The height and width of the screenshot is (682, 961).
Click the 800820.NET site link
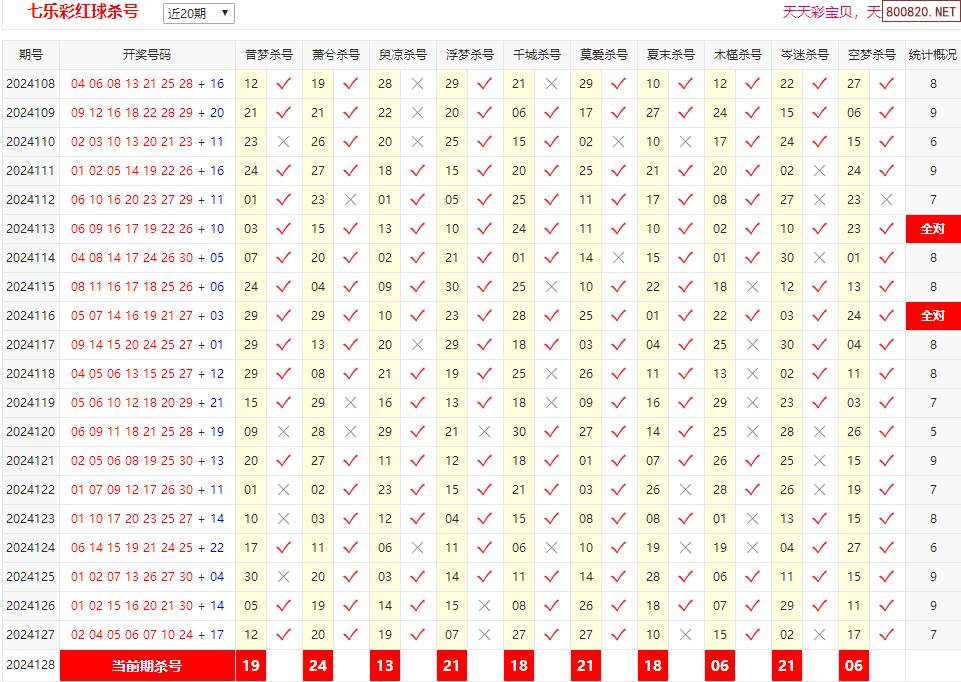pos(921,12)
